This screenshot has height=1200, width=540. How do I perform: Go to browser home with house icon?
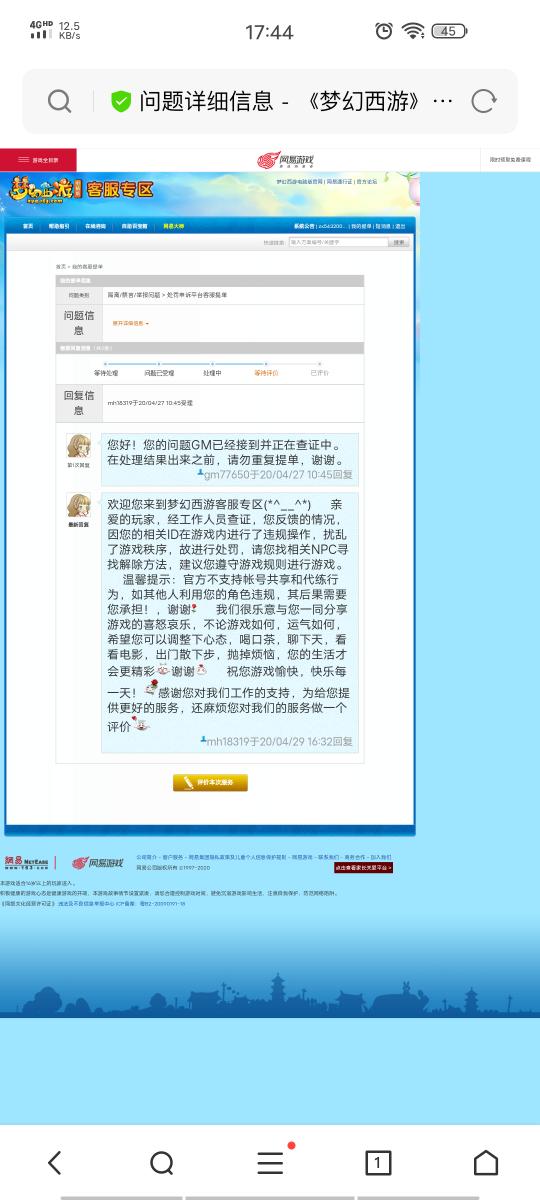click(486, 1162)
